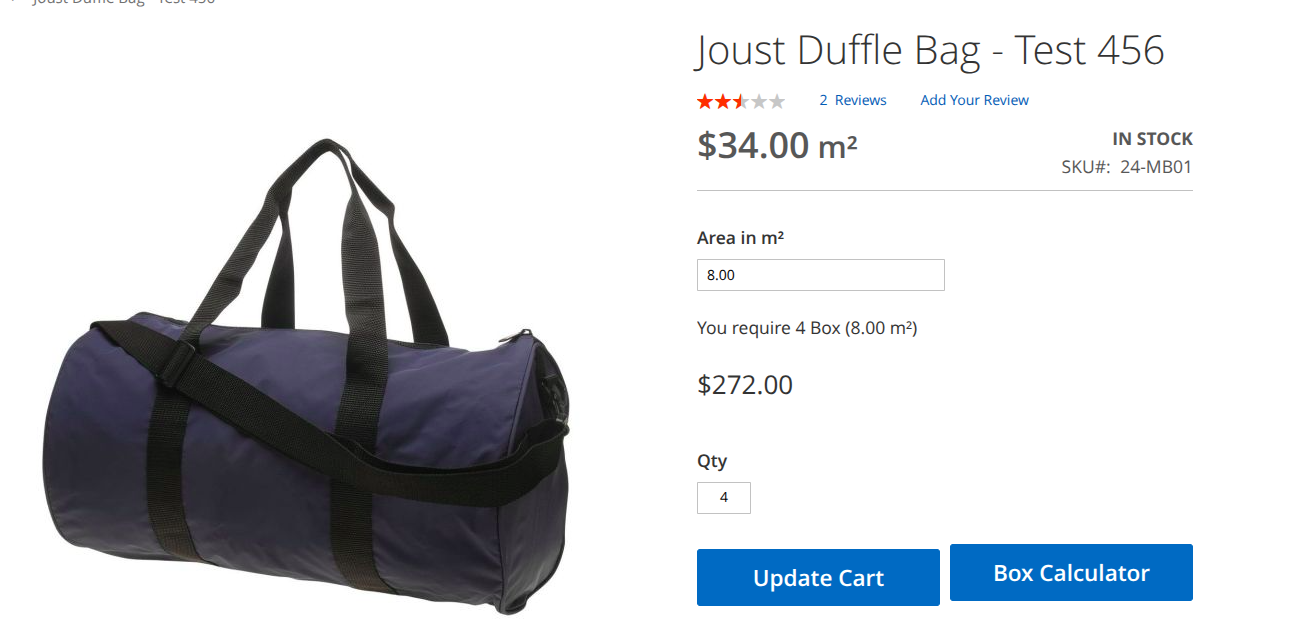Click the $34.00 m² unit price
Image resolution: width=1304 pixels, height=633 pixels.
(x=777, y=146)
